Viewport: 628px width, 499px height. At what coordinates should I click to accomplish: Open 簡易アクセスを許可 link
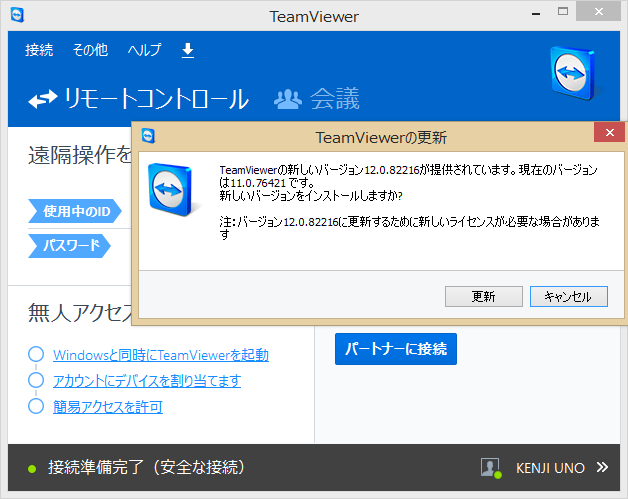(x=108, y=407)
